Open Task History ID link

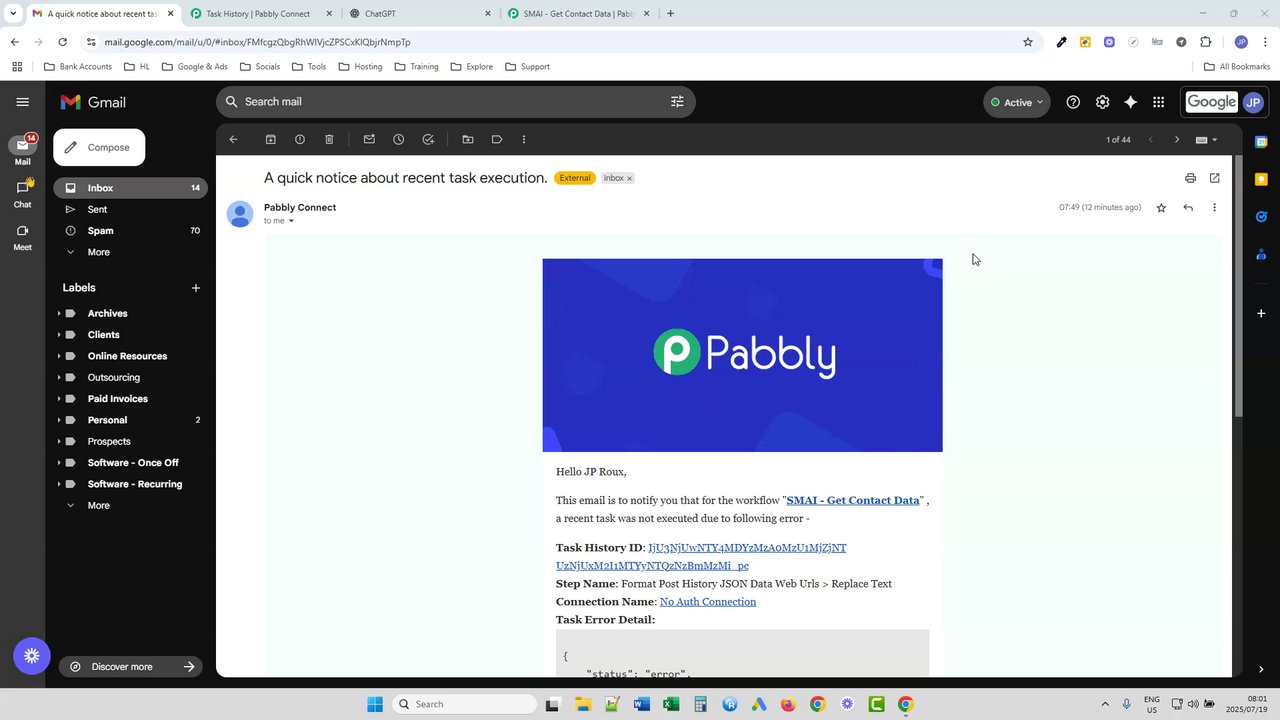click(x=701, y=557)
